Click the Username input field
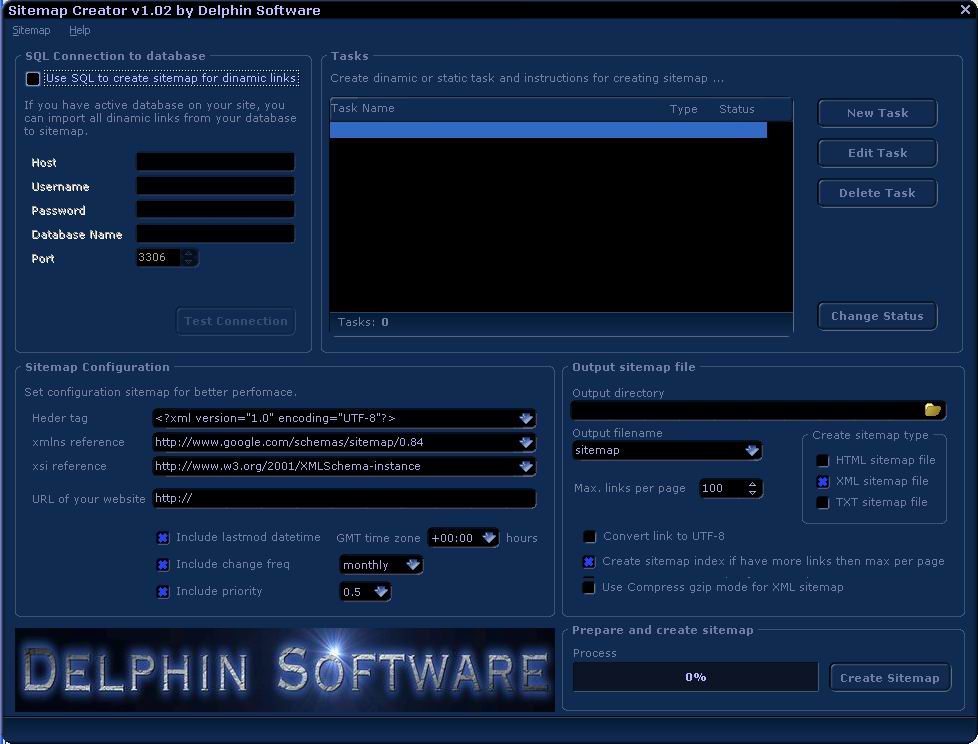Image resolution: width=978 pixels, height=744 pixels. [215, 186]
